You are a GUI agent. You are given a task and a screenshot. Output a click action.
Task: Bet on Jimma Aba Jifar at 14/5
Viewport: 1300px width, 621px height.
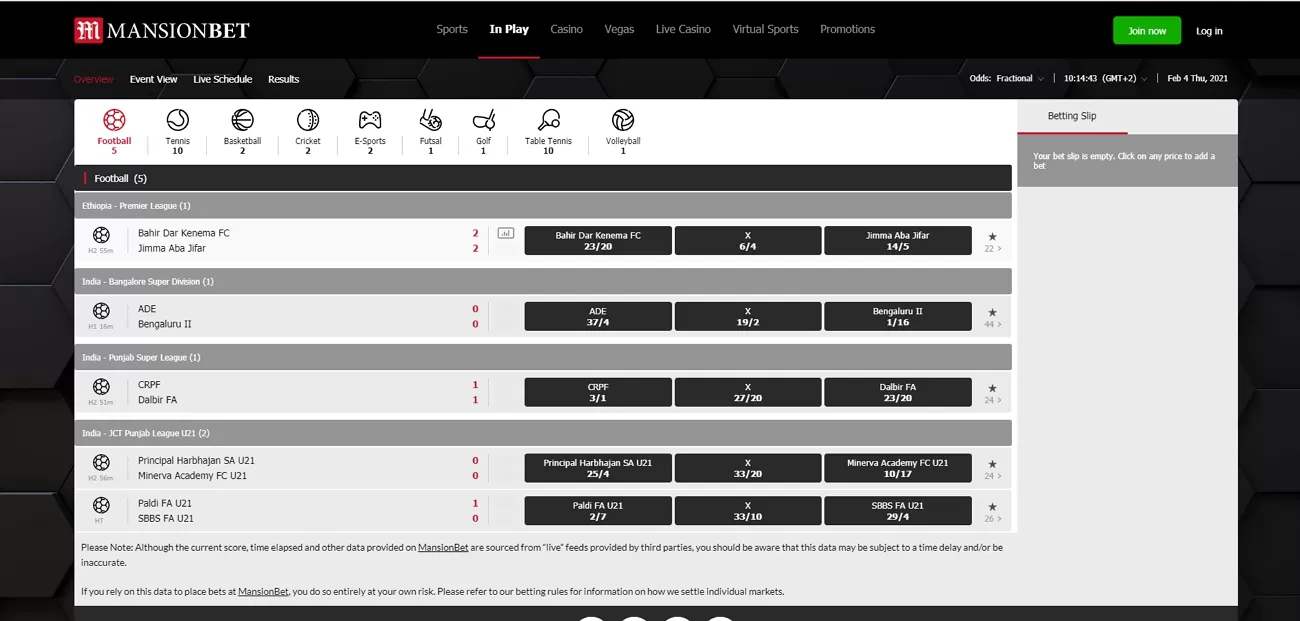898,240
